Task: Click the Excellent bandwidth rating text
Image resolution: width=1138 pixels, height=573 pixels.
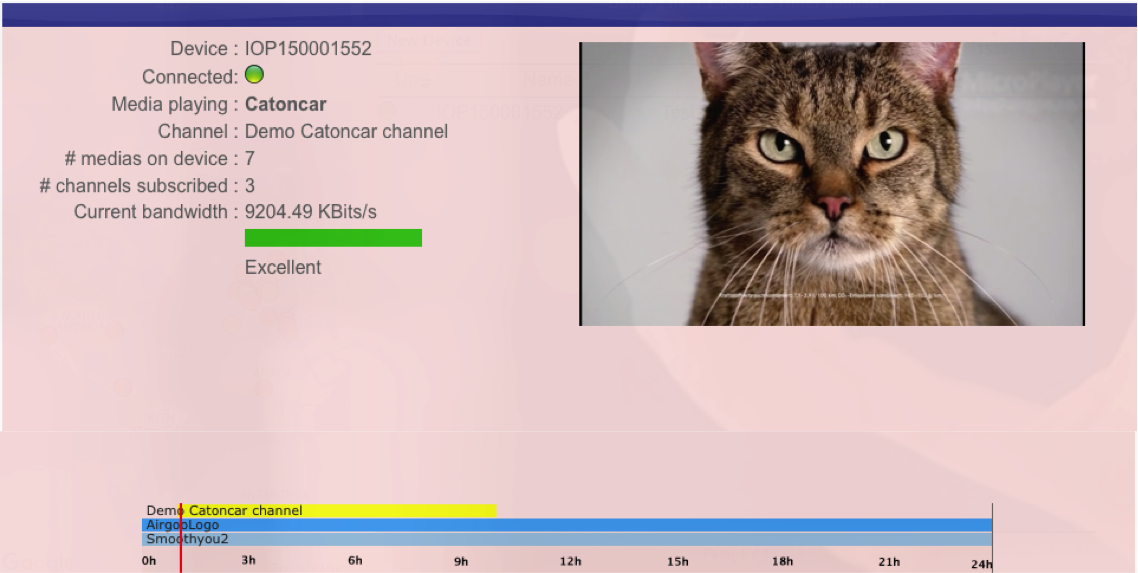Action: coord(283,267)
